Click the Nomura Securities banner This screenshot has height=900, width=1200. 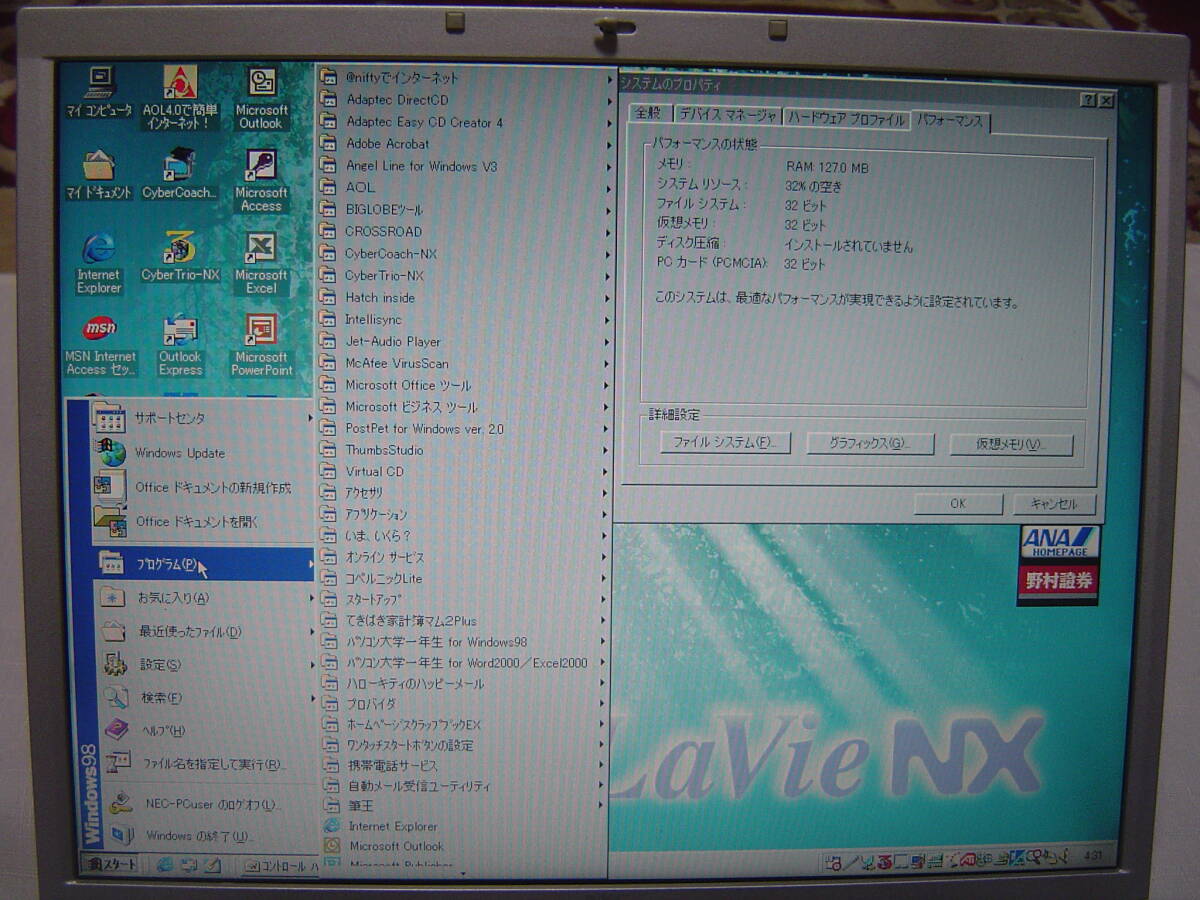tap(1059, 583)
